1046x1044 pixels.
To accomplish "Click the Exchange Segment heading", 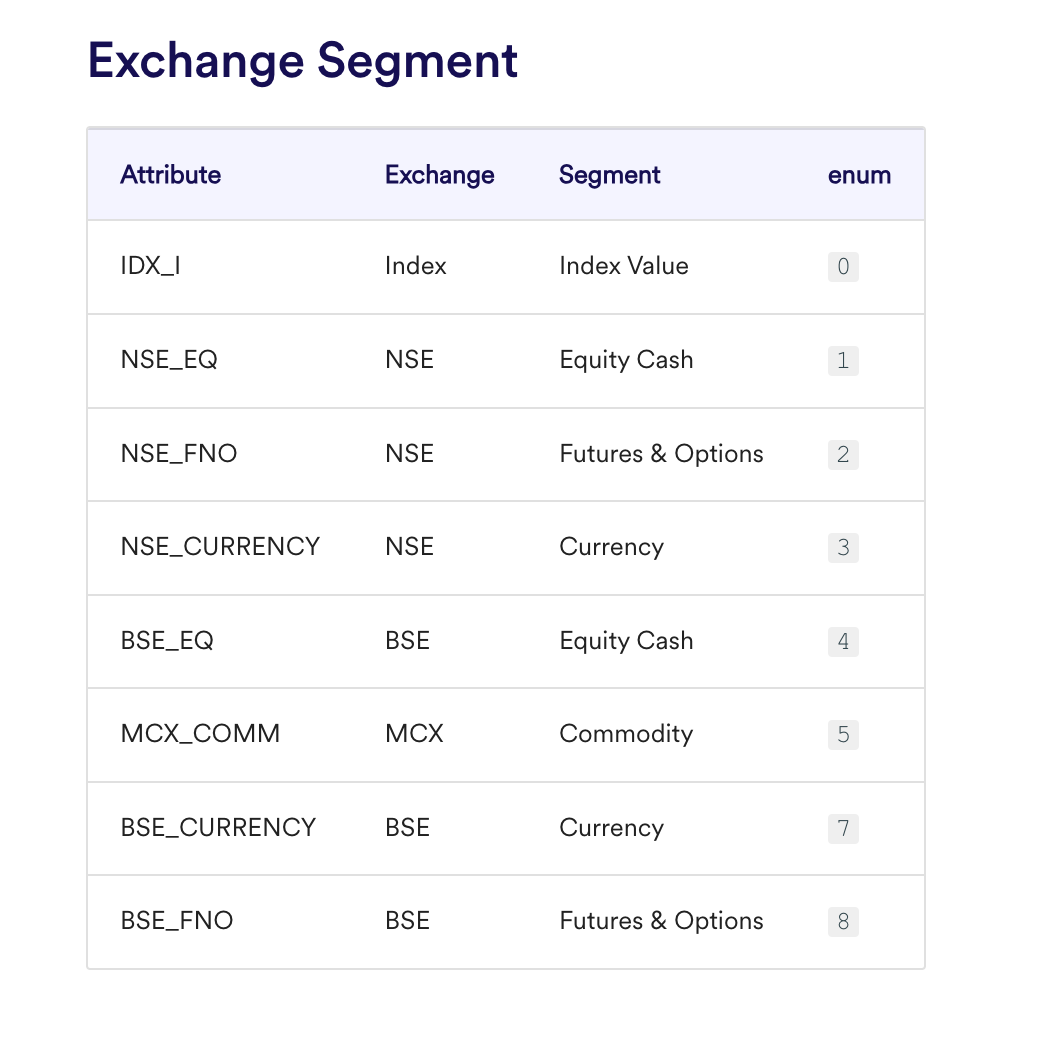I will [x=302, y=62].
